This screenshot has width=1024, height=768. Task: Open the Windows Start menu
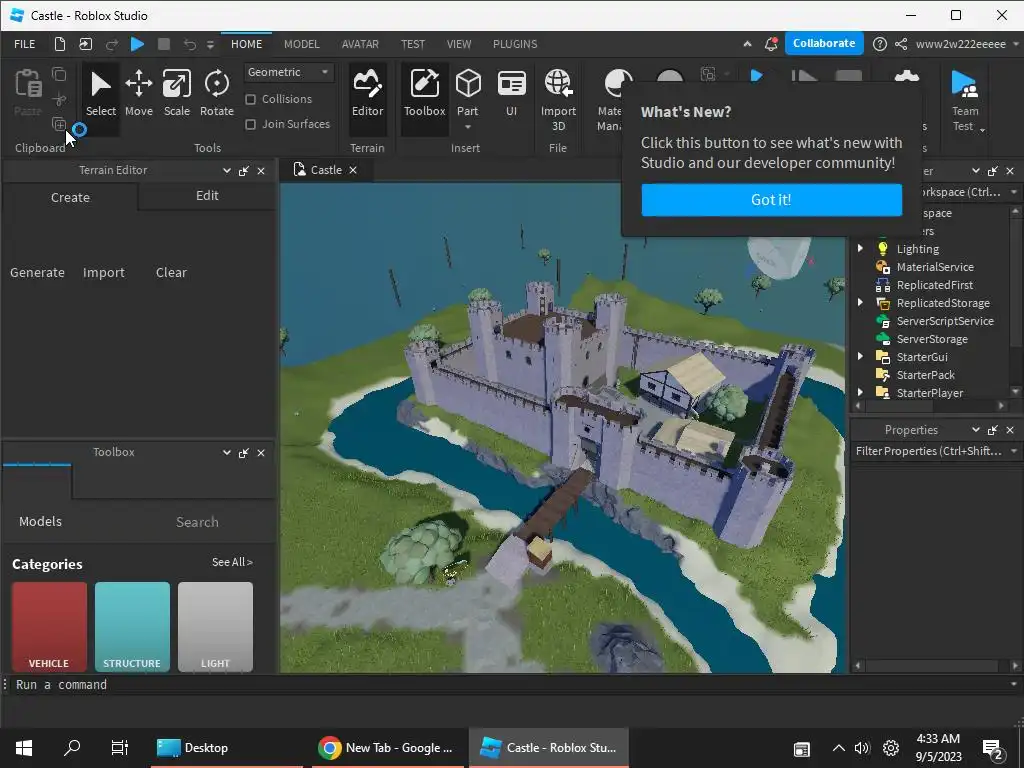[24, 748]
